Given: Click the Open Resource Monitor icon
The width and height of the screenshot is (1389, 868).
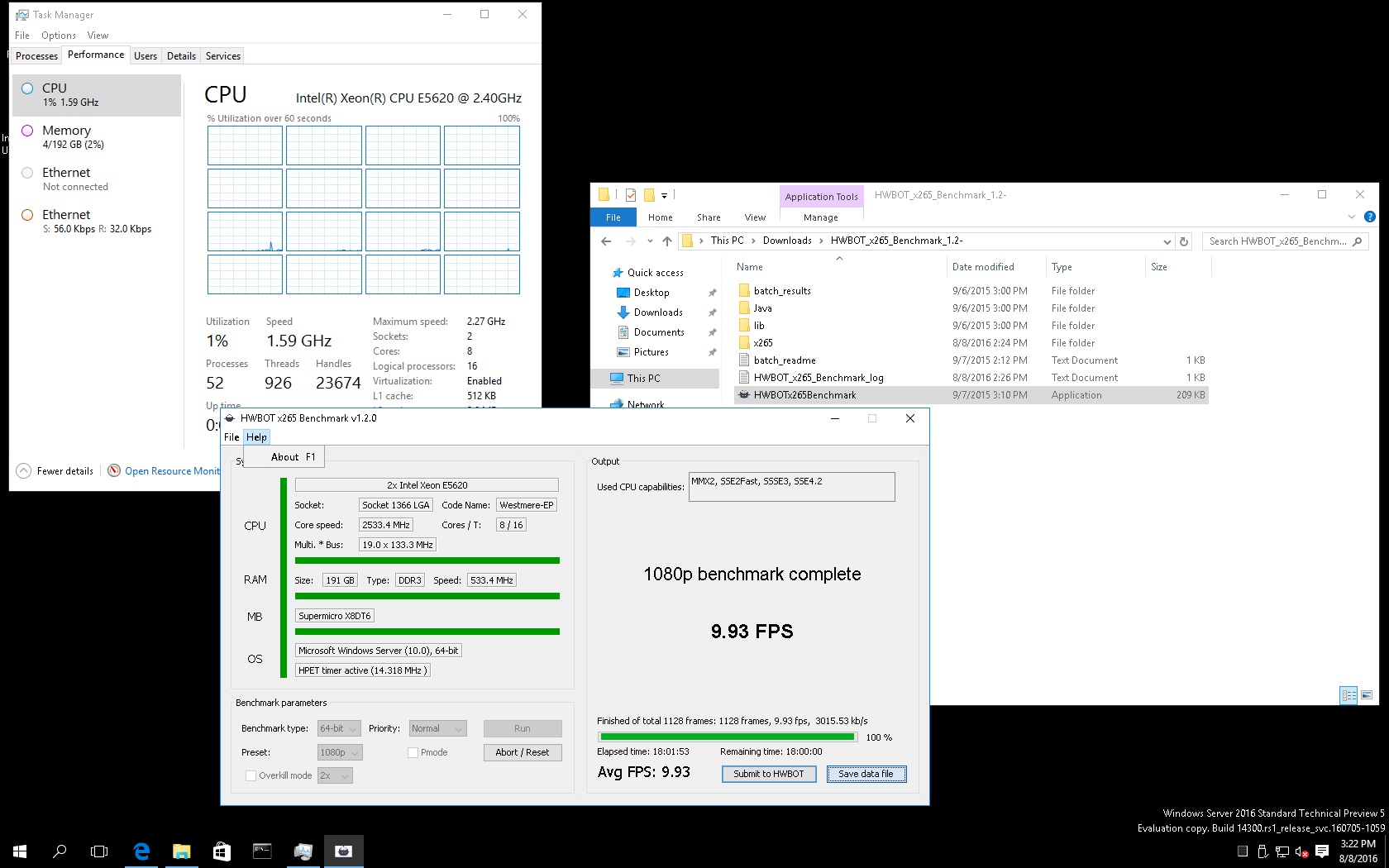Looking at the screenshot, I should pos(114,470).
